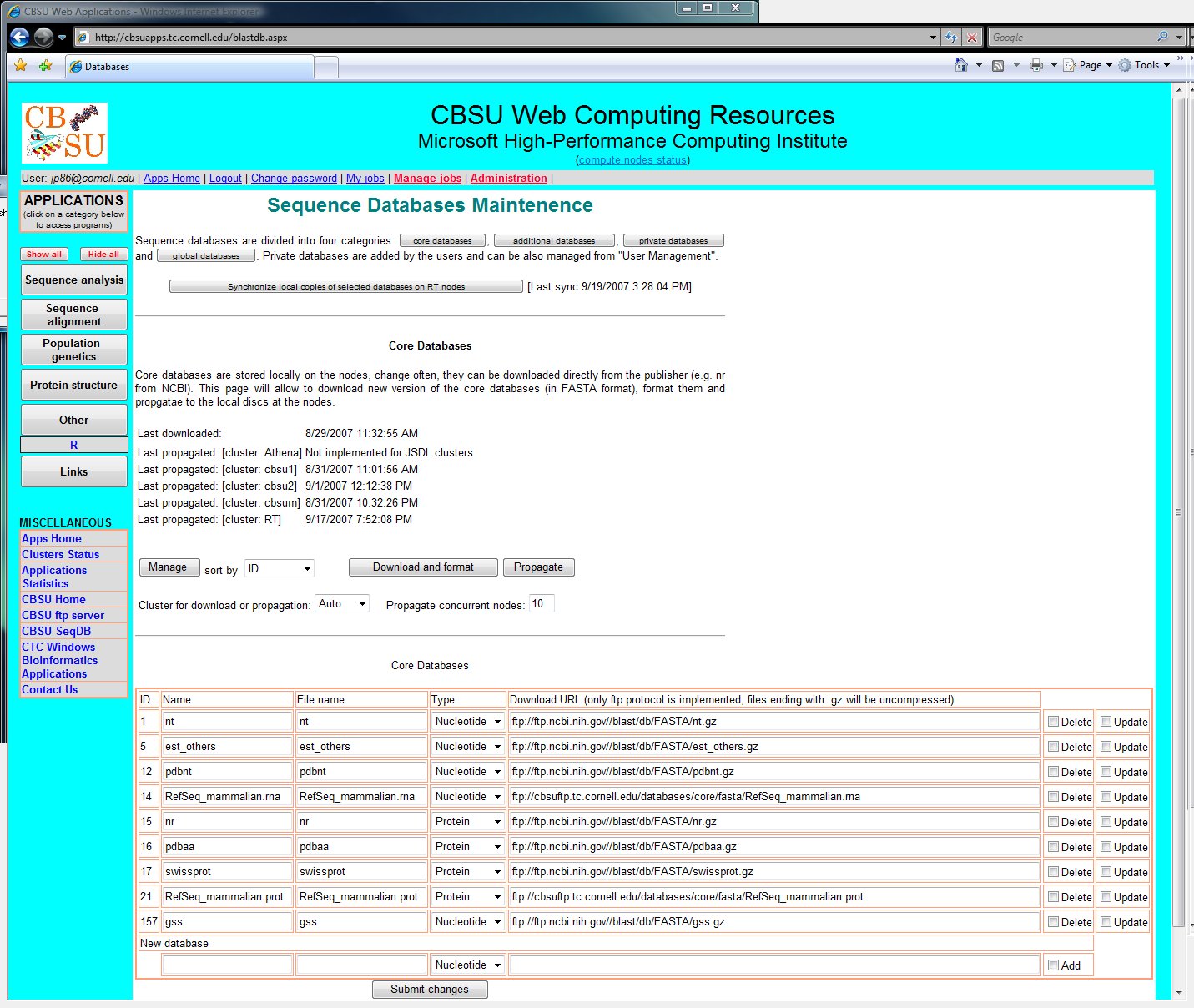Expand the cluster Auto dropdown
The width and height of the screenshot is (1194, 1008).
coord(342,604)
